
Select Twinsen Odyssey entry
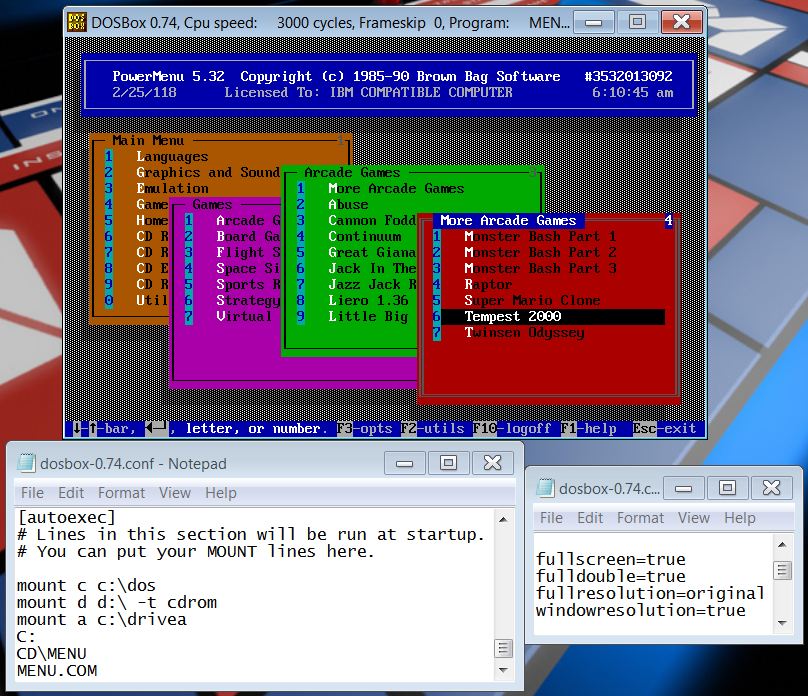pyautogui.click(x=524, y=333)
